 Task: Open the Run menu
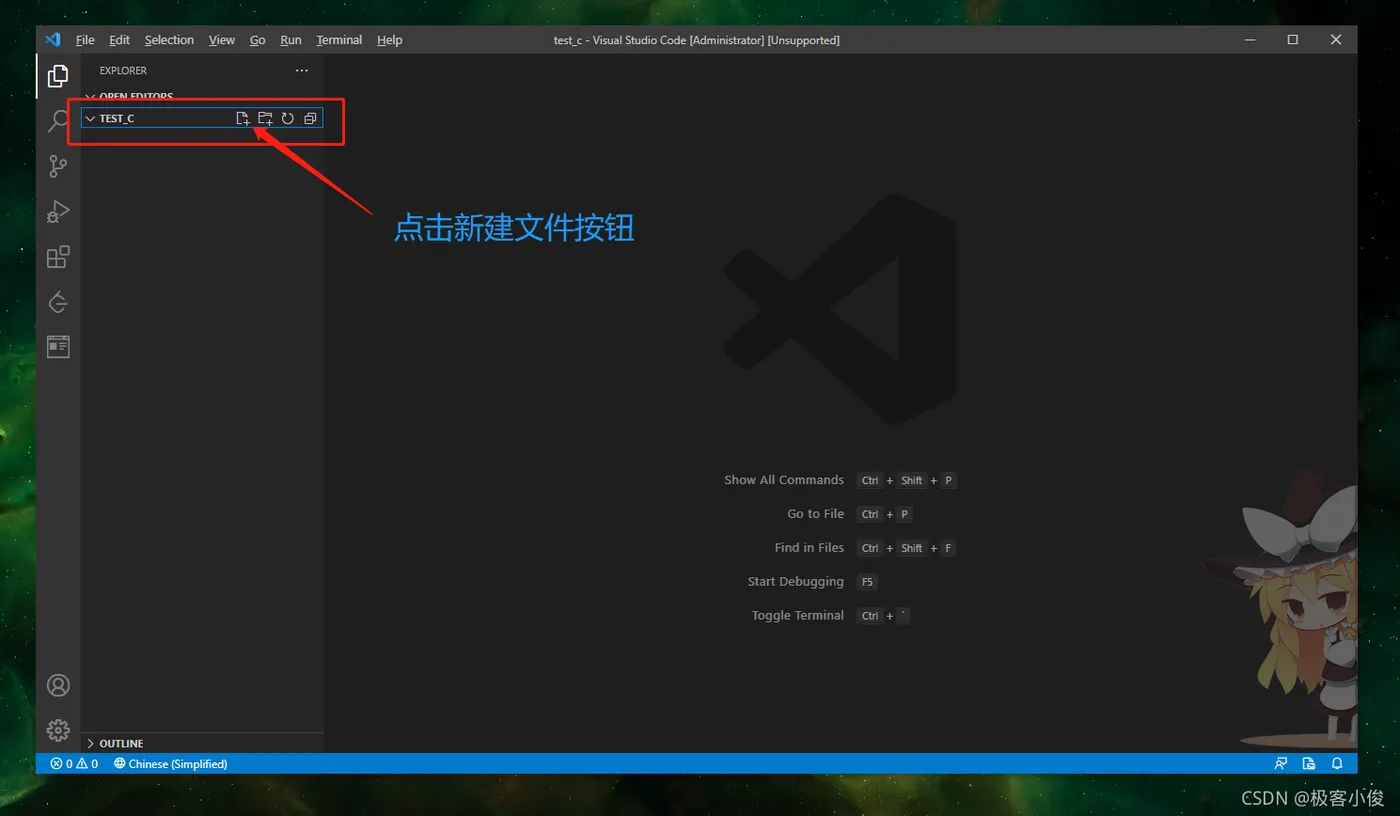(x=291, y=40)
